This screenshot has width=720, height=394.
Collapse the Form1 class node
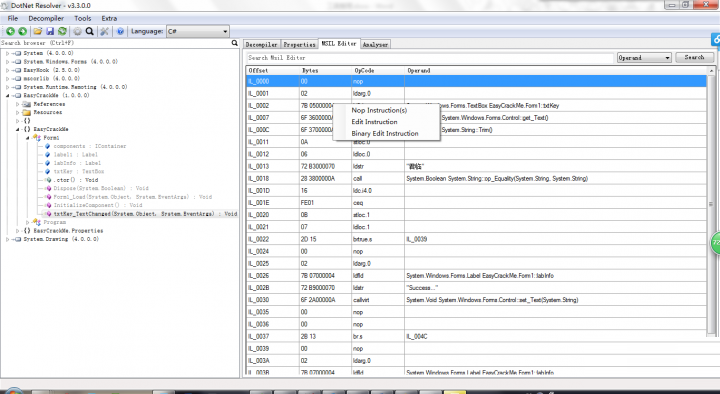tap(28, 138)
